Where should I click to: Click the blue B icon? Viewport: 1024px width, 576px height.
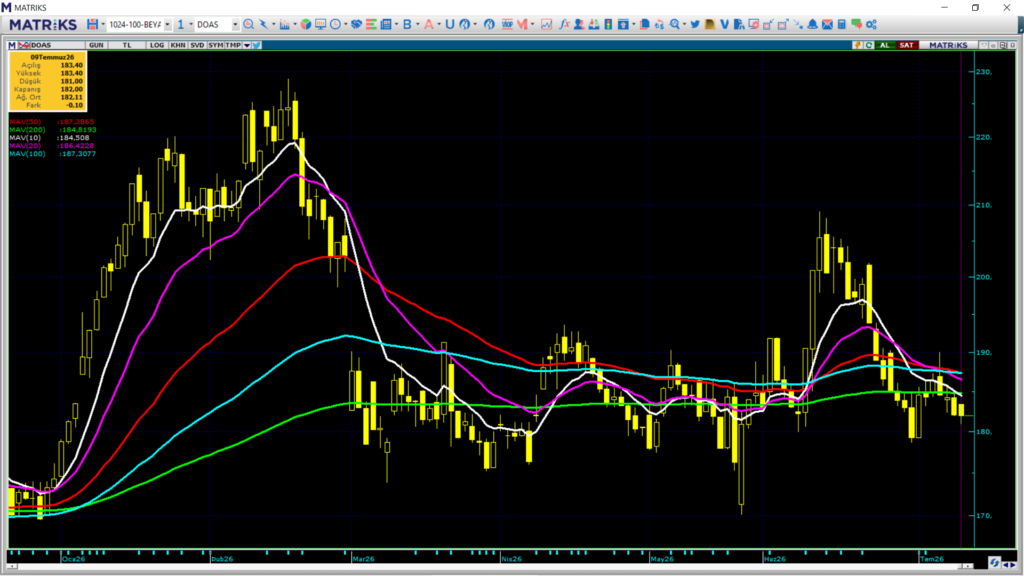coord(407,24)
